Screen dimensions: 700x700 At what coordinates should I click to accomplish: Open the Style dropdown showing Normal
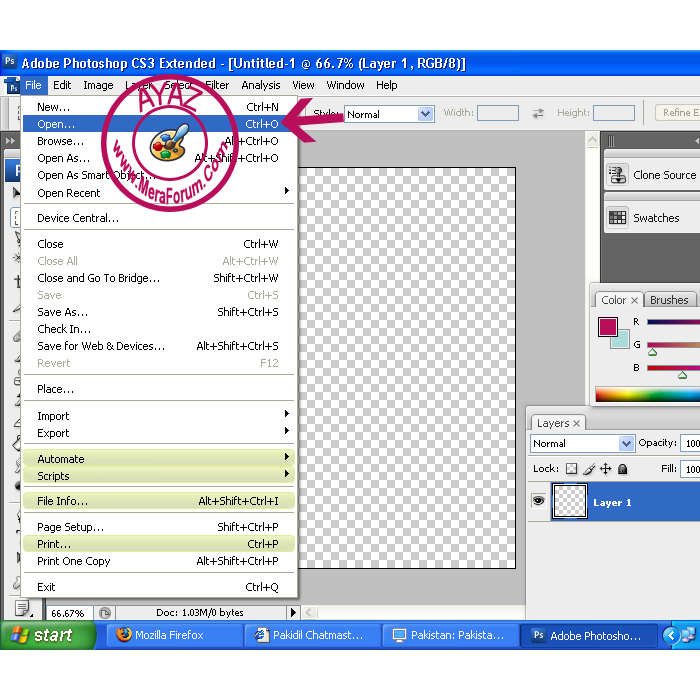coord(389,114)
